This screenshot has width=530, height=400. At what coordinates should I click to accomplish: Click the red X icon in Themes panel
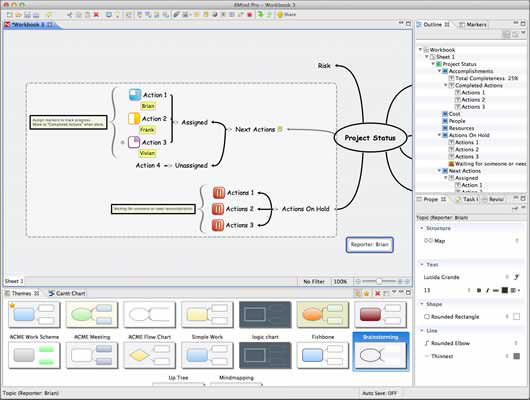pos(377,293)
